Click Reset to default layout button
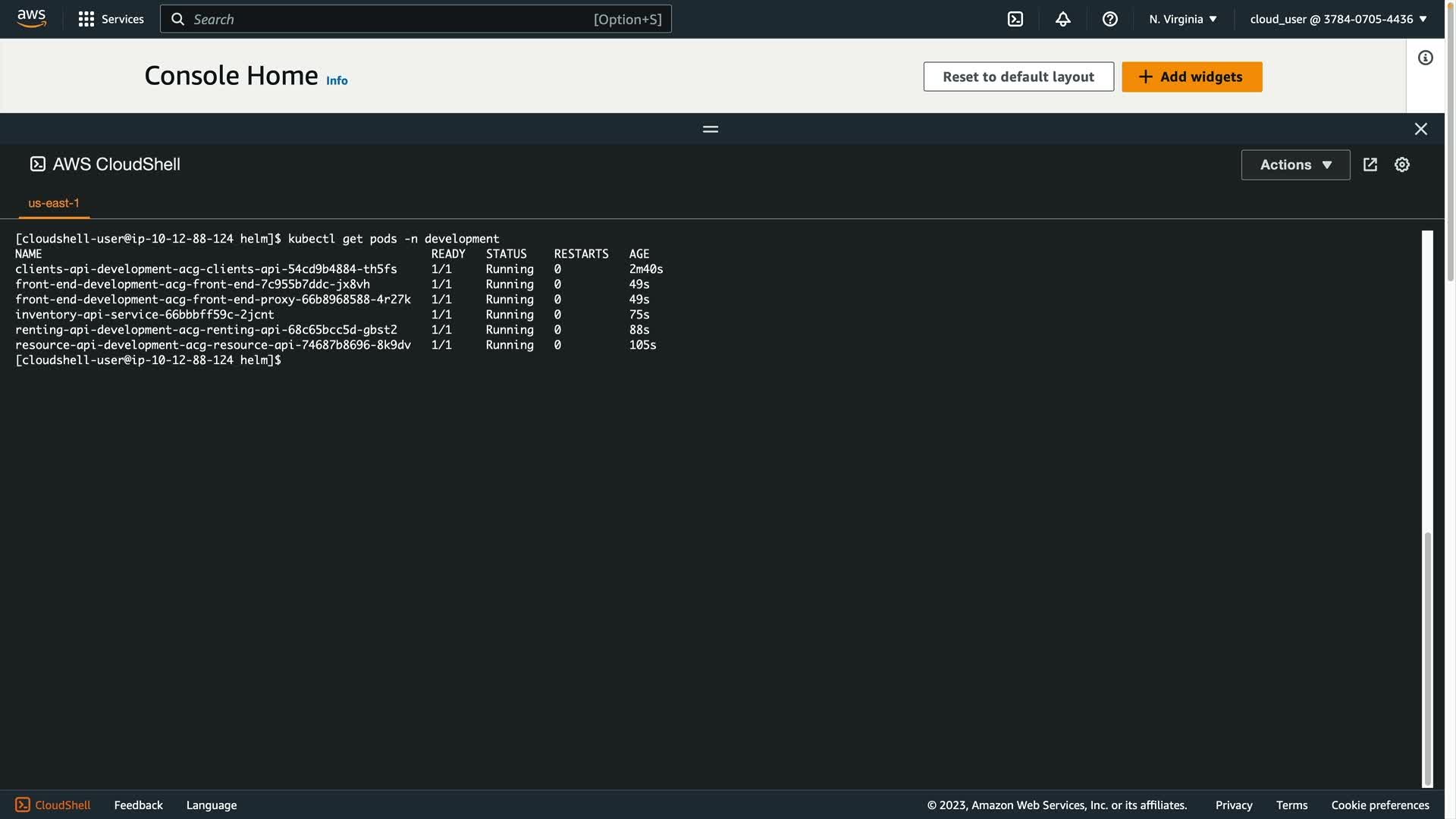The image size is (1456, 819). tap(1018, 77)
